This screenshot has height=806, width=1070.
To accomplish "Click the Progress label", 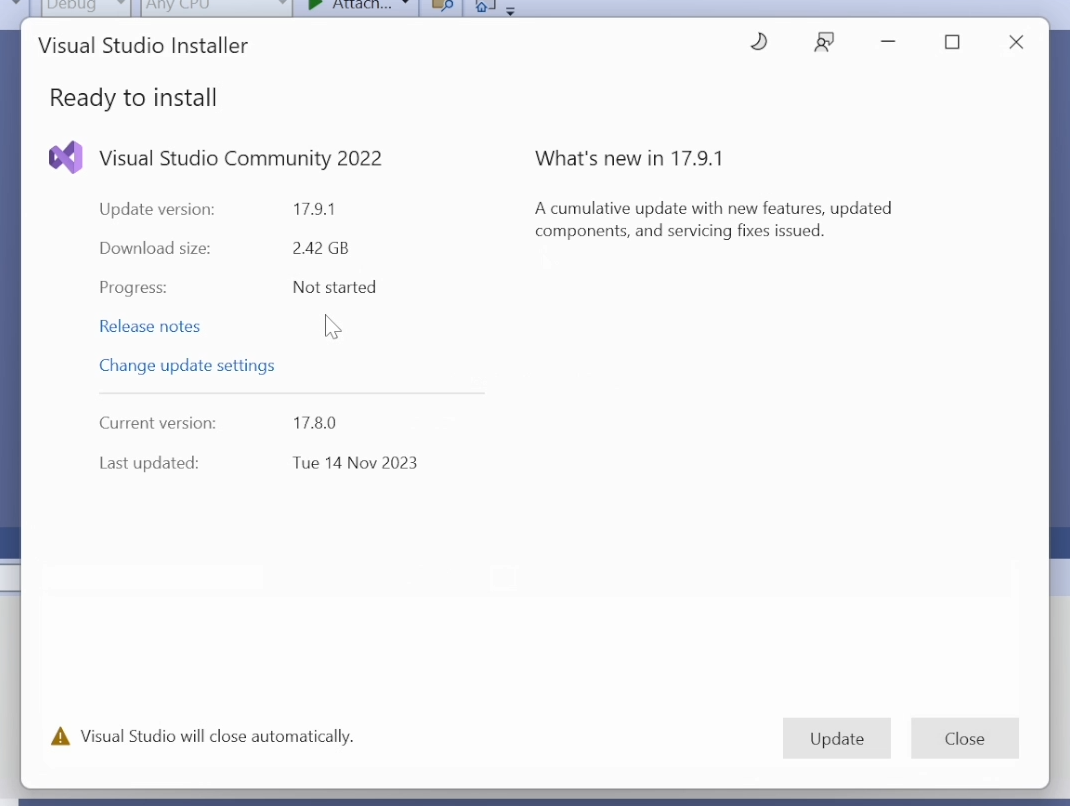I will (132, 287).
